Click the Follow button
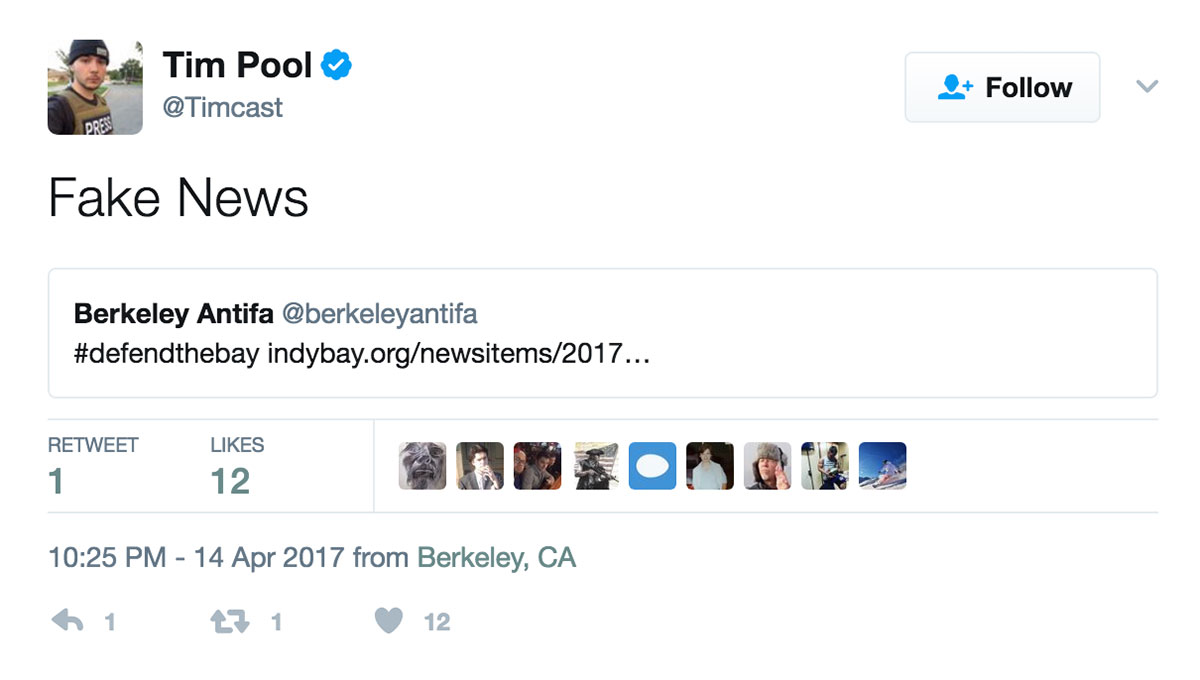This screenshot has height=680, width=1200. pyautogui.click(x=1002, y=88)
